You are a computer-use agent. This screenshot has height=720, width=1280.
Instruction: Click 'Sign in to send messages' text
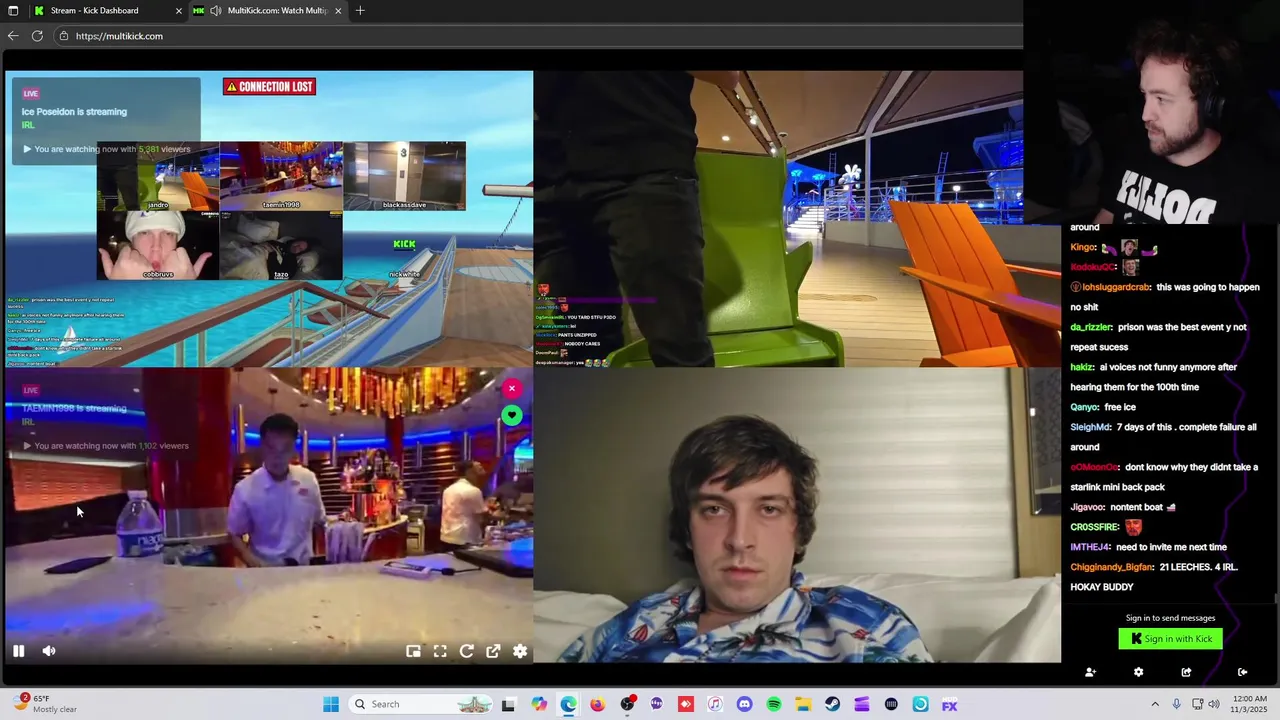pos(1170,618)
